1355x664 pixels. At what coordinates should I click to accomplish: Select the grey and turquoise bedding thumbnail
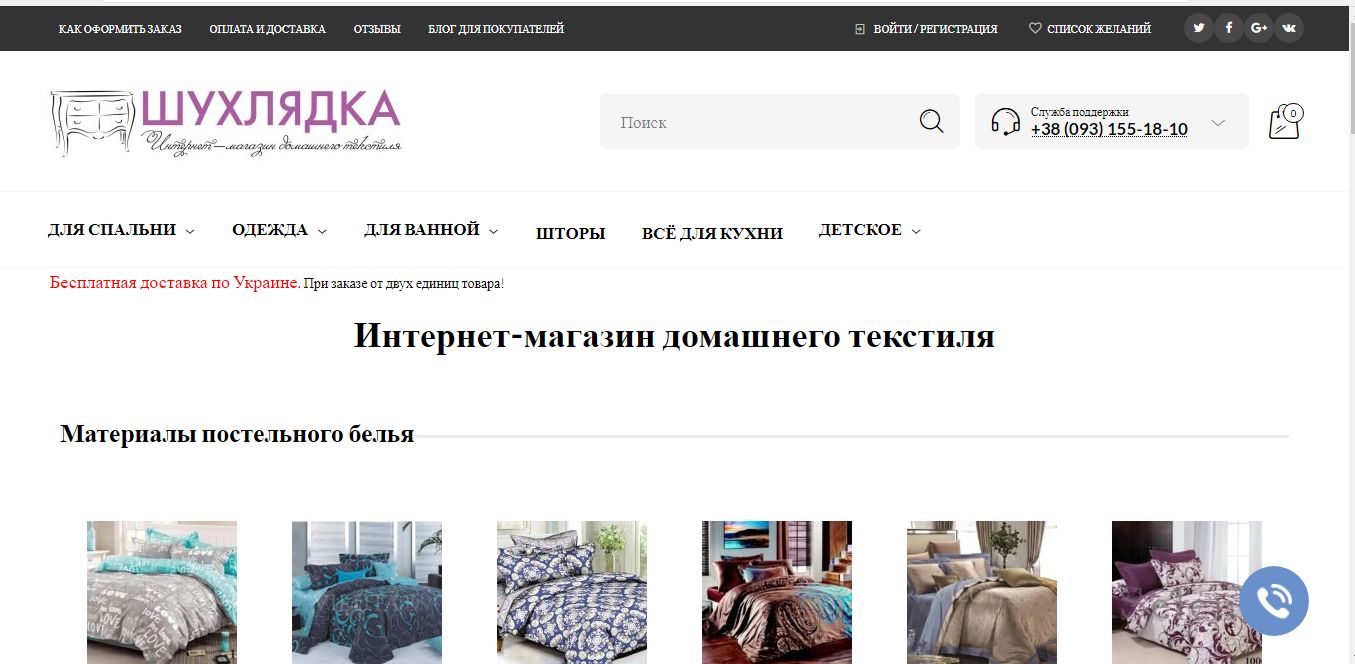point(162,592)
